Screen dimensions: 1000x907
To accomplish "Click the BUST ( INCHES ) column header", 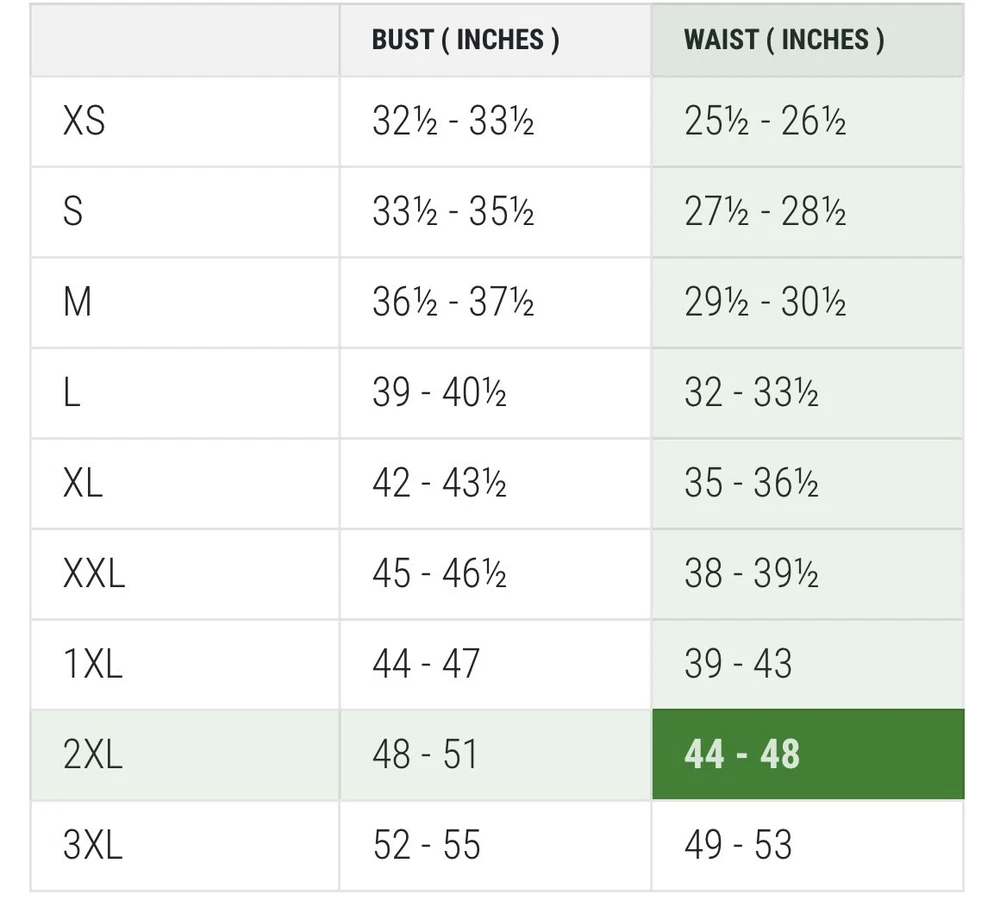I will pyautogui.click(x=465, y=40).
